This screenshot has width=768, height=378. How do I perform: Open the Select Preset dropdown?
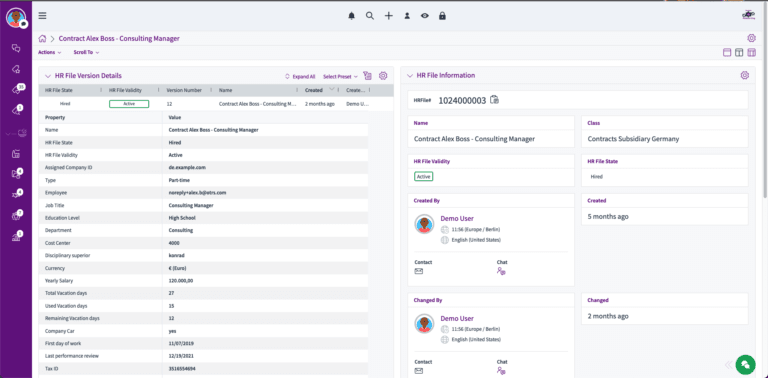340,76
